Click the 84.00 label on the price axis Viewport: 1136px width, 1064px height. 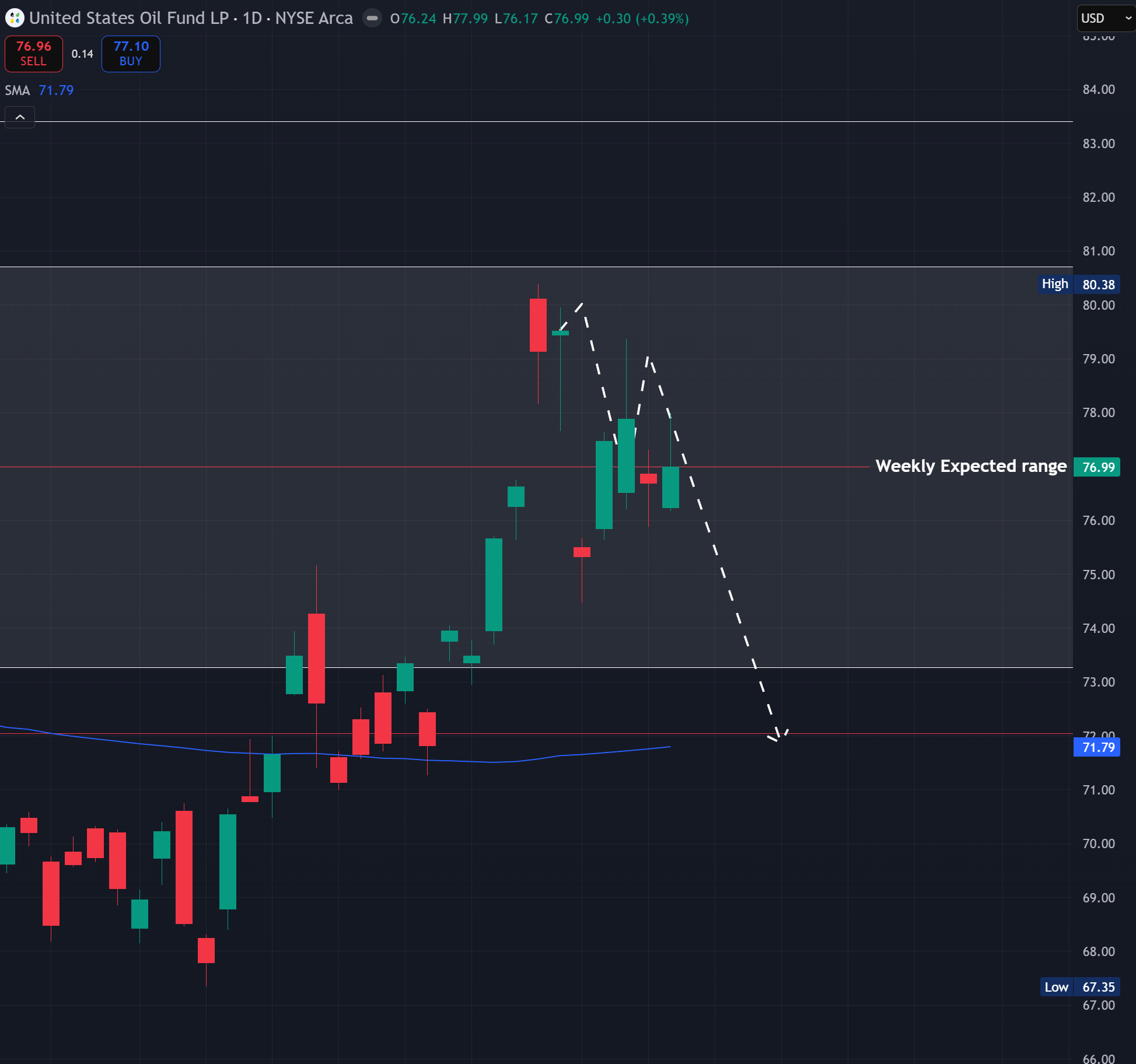(1098, 89)
